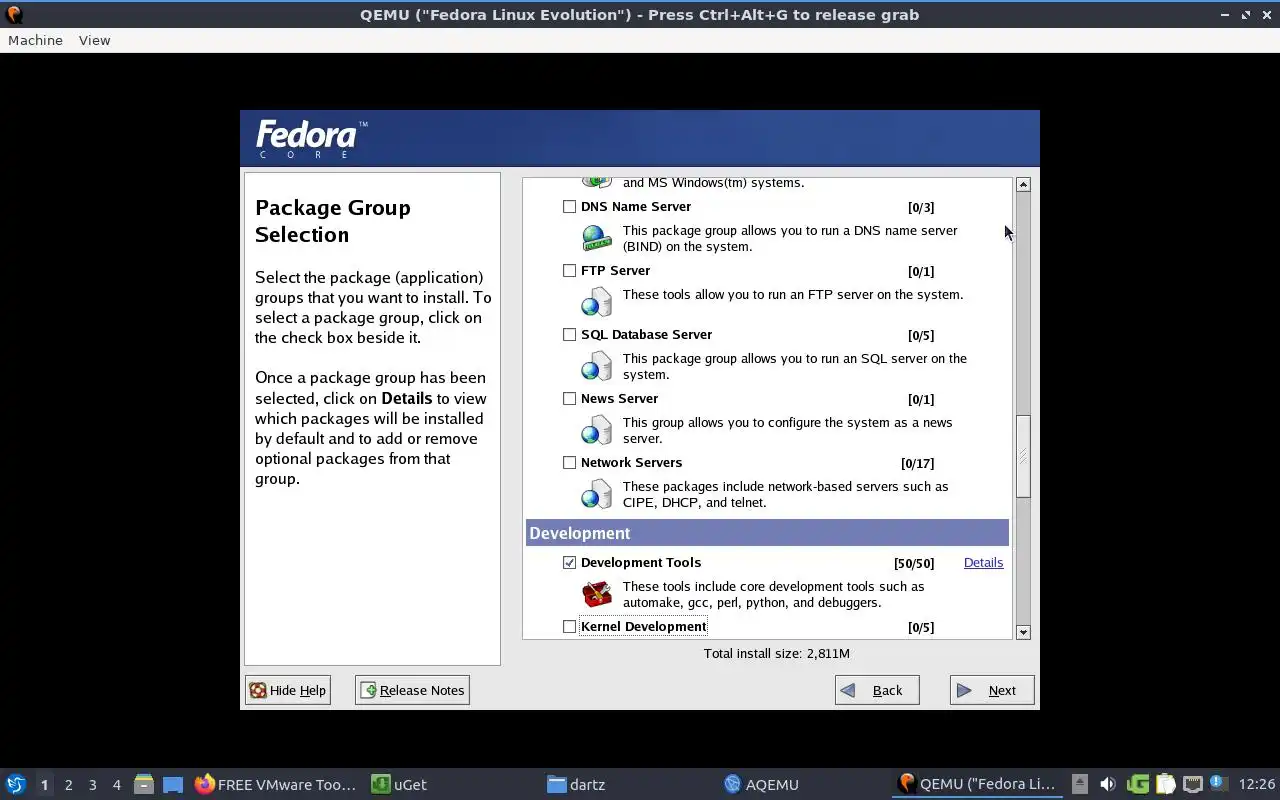This screenshot has height=800, width=1280.
Task: Click the Kernel Development group label
Action: click(x=643, y=627)
